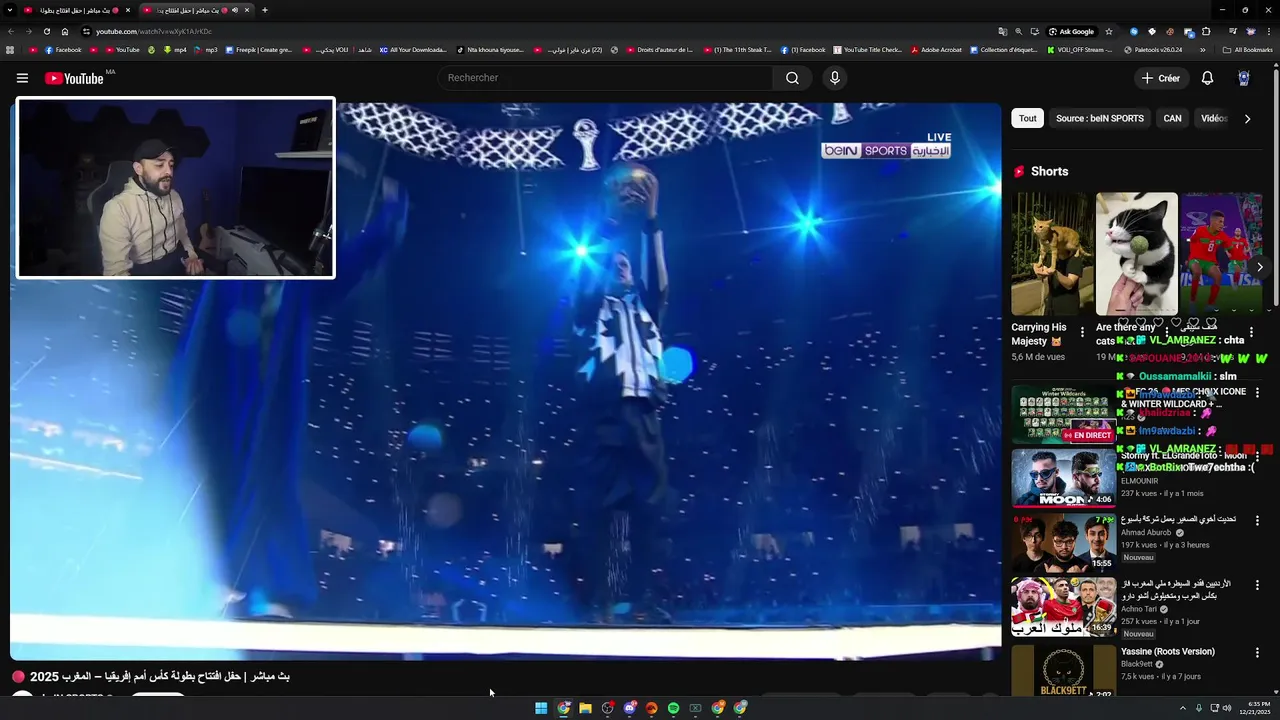
Task: Open options for the Ahmad Aburob video
Action: pyautogui.click(x=1258, y=521)
